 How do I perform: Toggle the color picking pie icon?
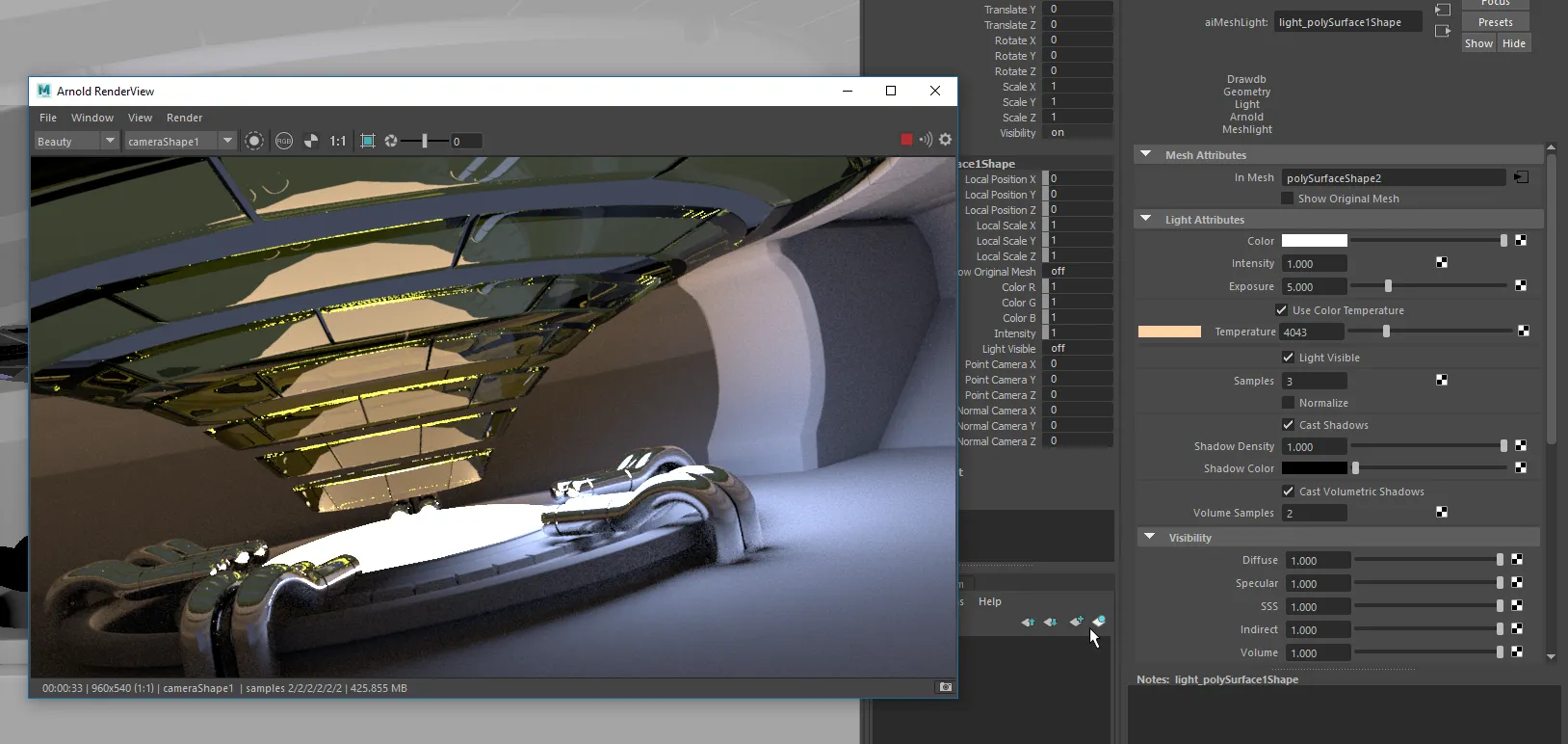click(x=311, y=141)
